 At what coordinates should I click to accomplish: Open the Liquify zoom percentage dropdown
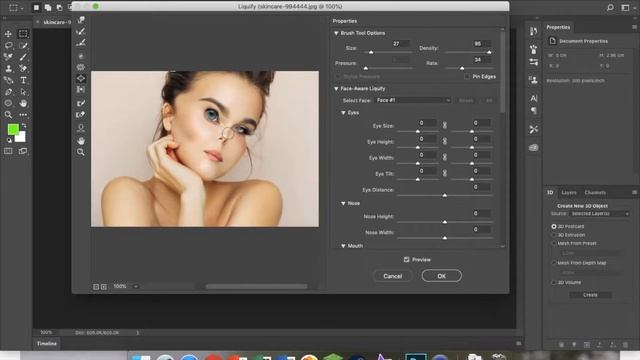136,287
